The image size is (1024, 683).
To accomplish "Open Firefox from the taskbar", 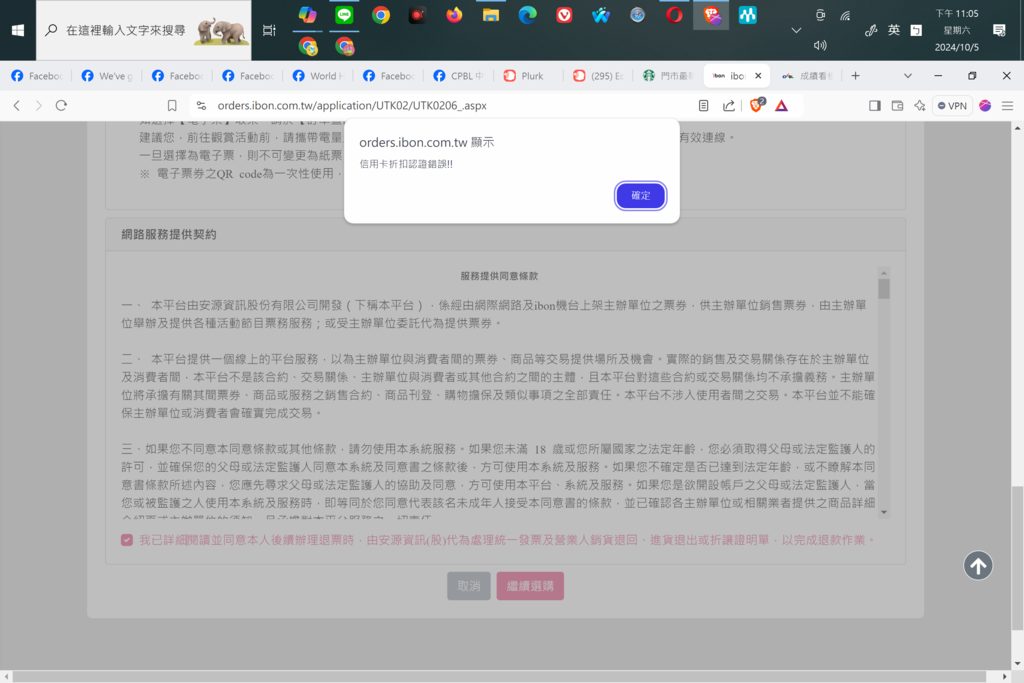I will 454,15.
